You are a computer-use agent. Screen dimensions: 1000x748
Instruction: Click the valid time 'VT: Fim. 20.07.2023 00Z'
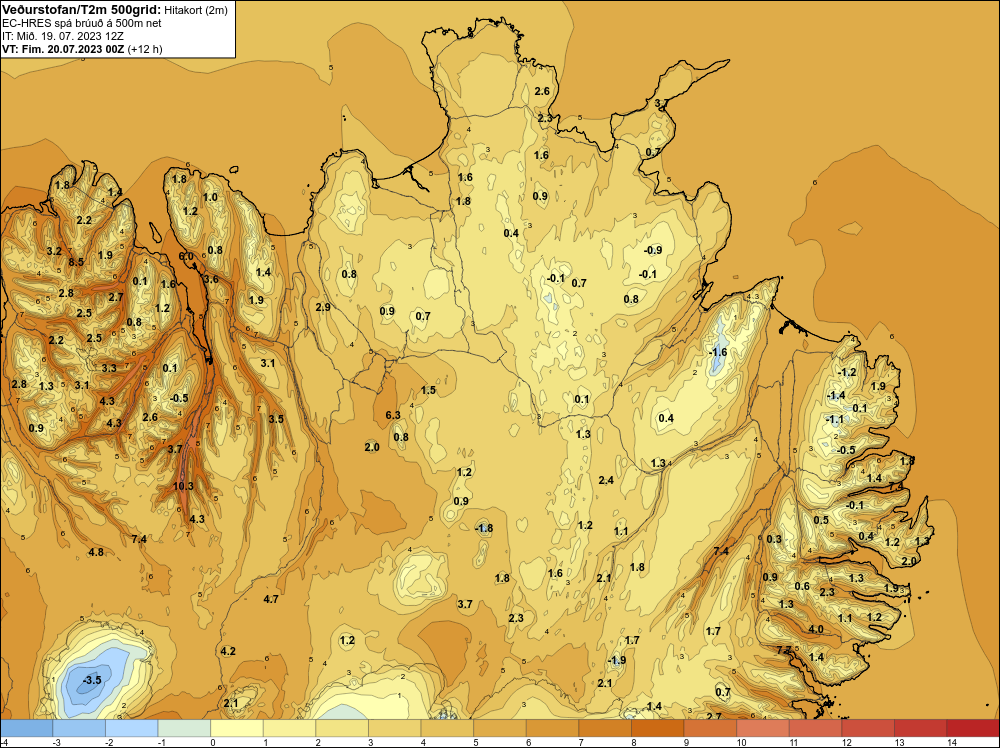tap(63, 49)
